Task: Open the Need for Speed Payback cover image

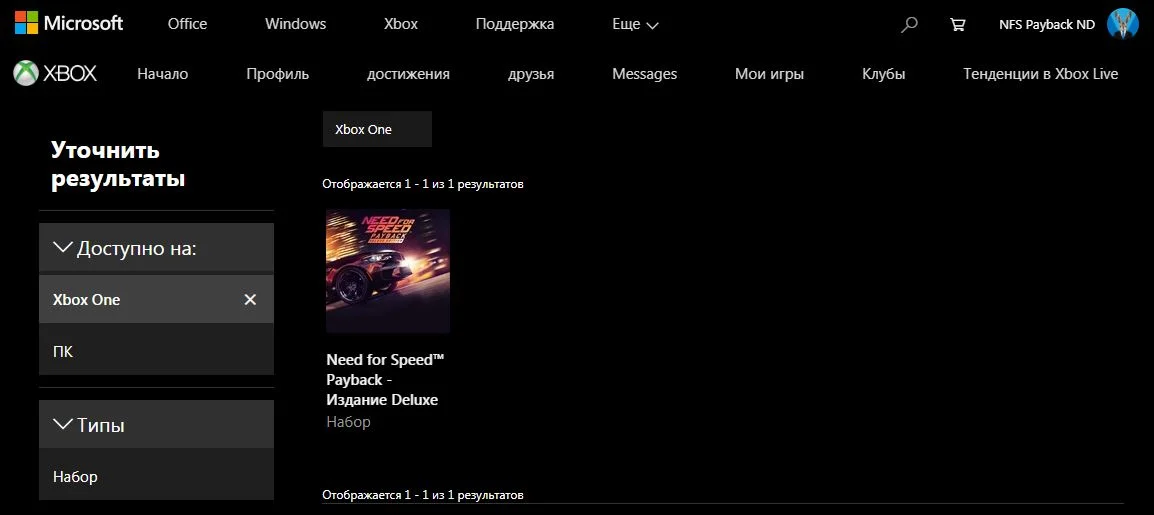Action: (x=388, y=271)
